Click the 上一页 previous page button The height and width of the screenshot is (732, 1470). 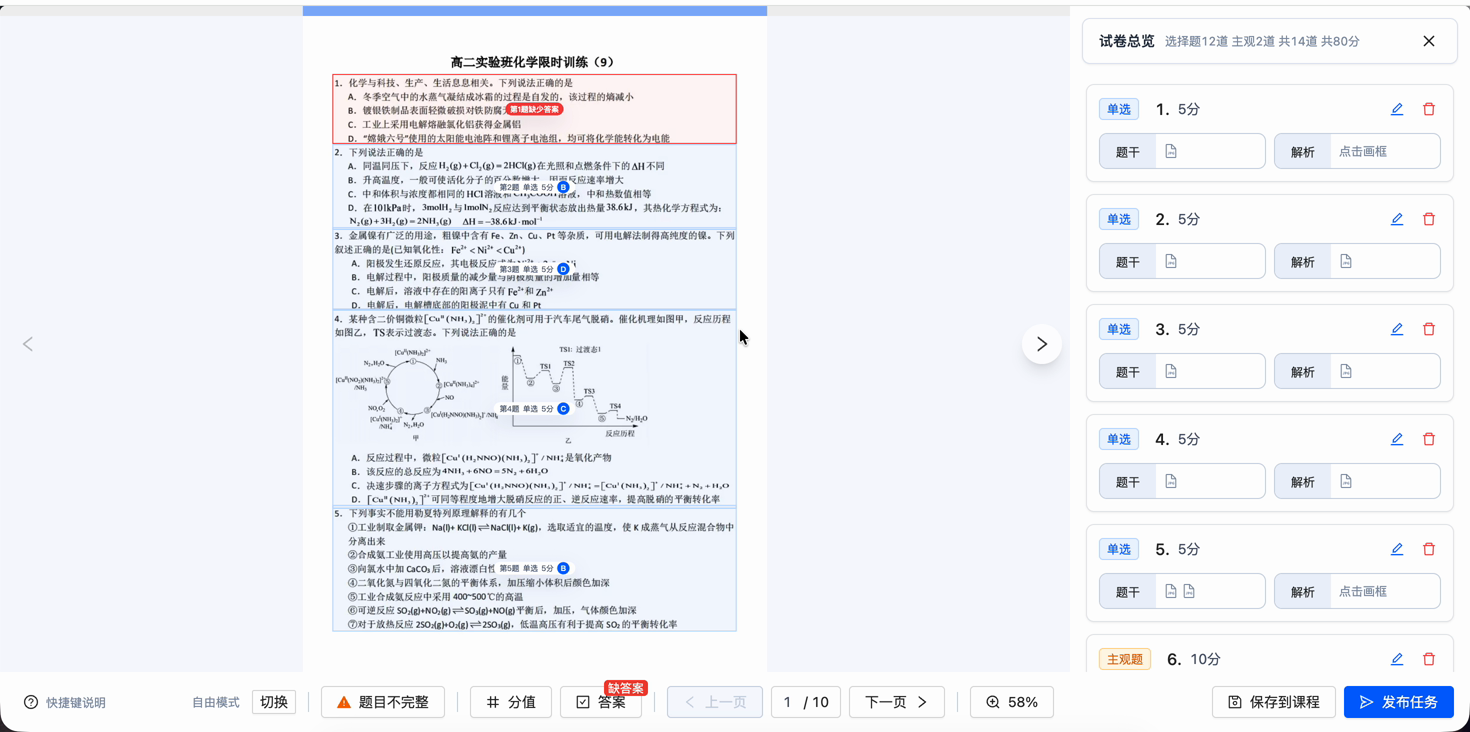point(715,702)
